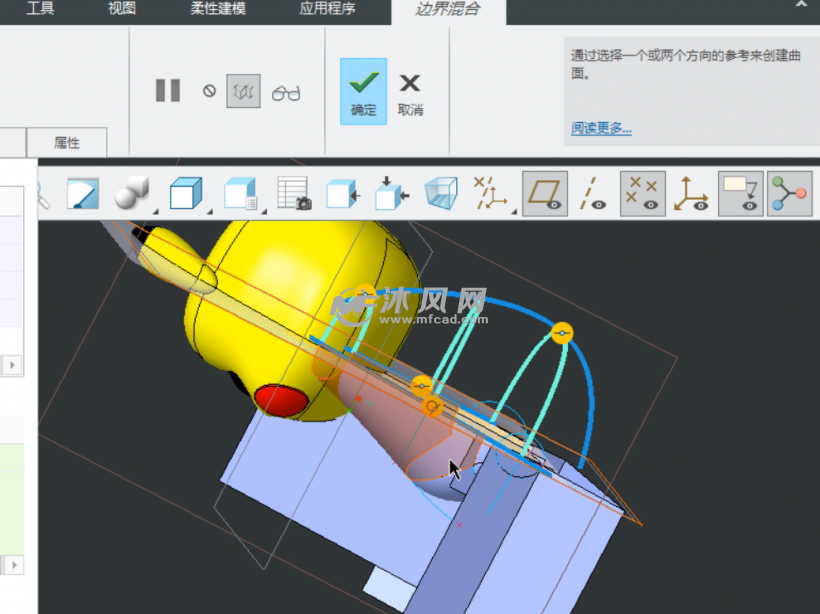
Task: Expand the datum display filters dropdown arrow
Action: (x=514, y=211)
